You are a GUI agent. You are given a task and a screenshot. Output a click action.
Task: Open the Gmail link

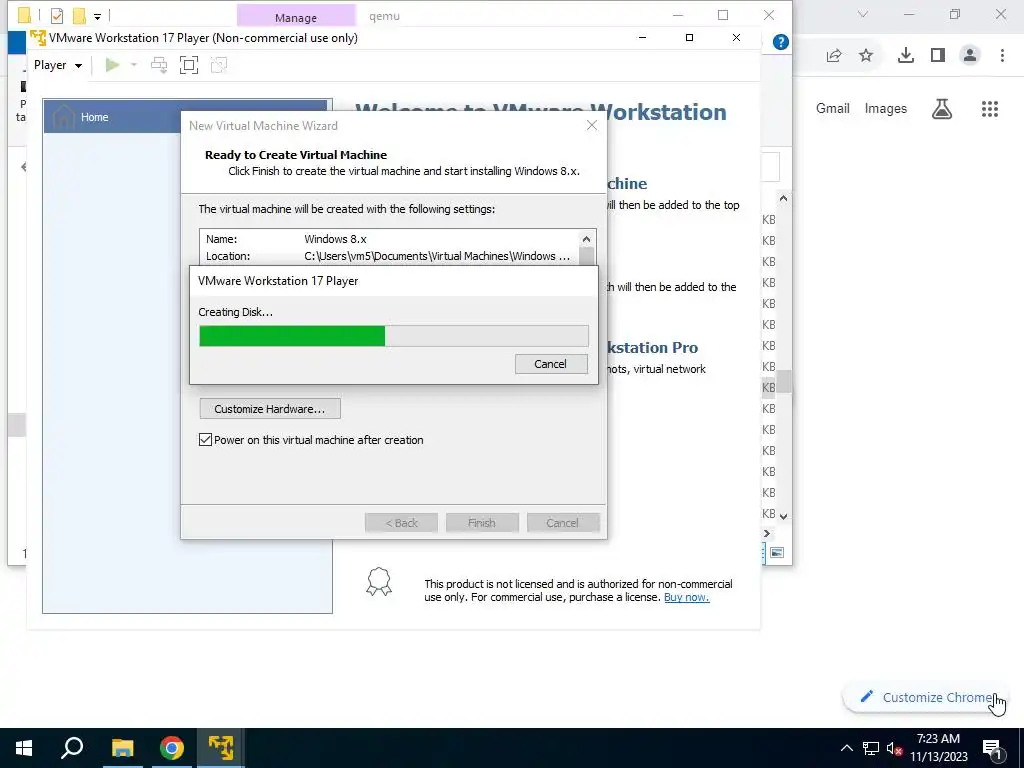coord(833,108)
